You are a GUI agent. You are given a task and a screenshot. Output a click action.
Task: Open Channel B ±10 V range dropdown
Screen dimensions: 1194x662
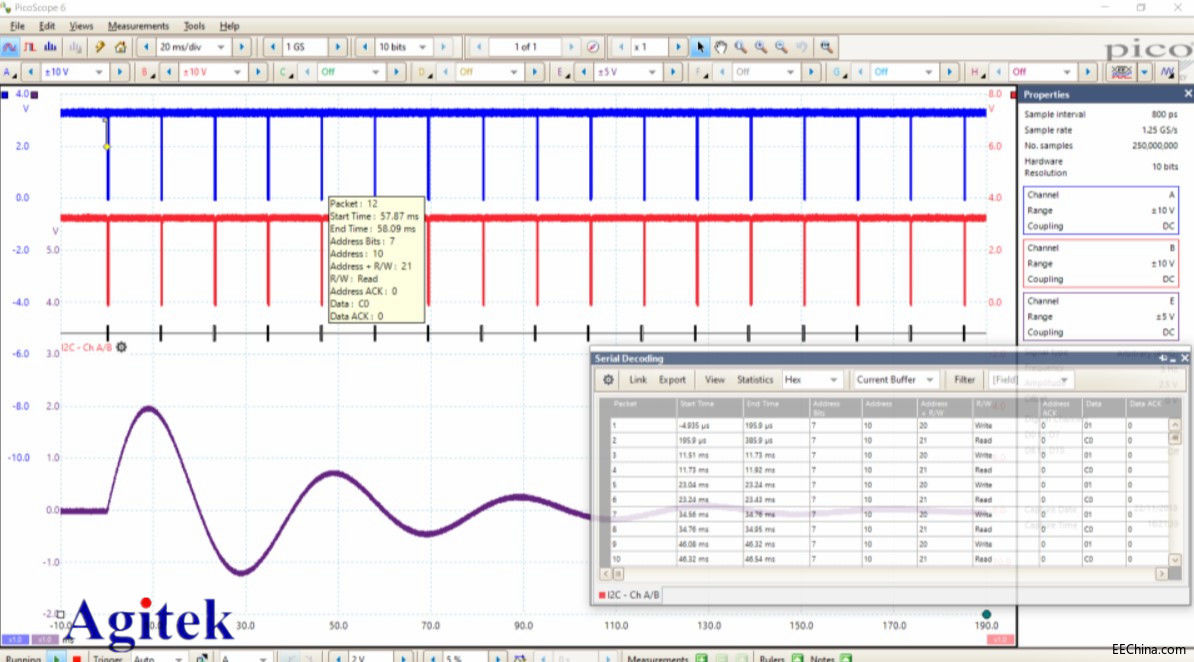point(238,72)
